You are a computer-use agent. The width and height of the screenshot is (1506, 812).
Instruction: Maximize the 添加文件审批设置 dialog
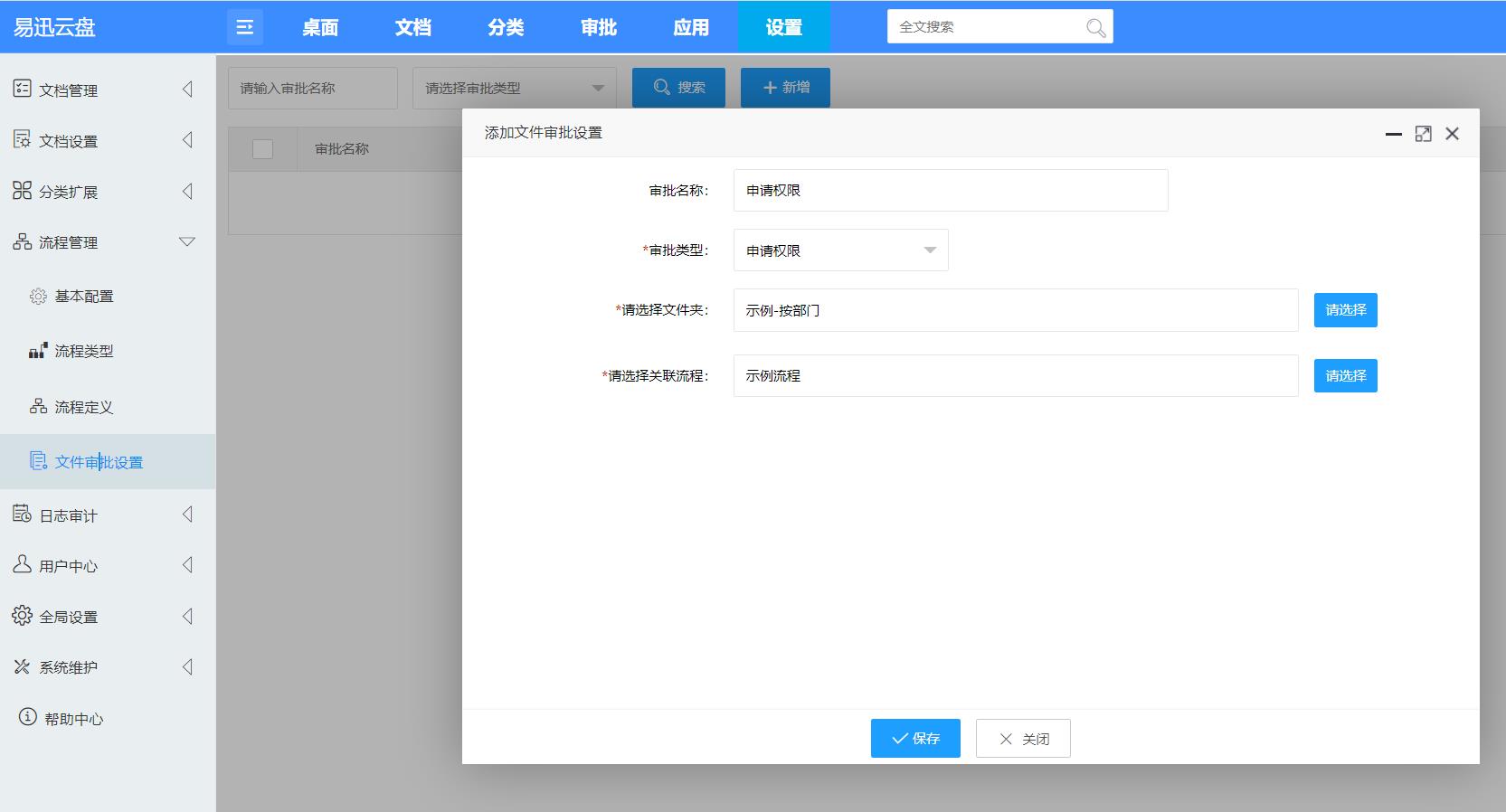1423,134
